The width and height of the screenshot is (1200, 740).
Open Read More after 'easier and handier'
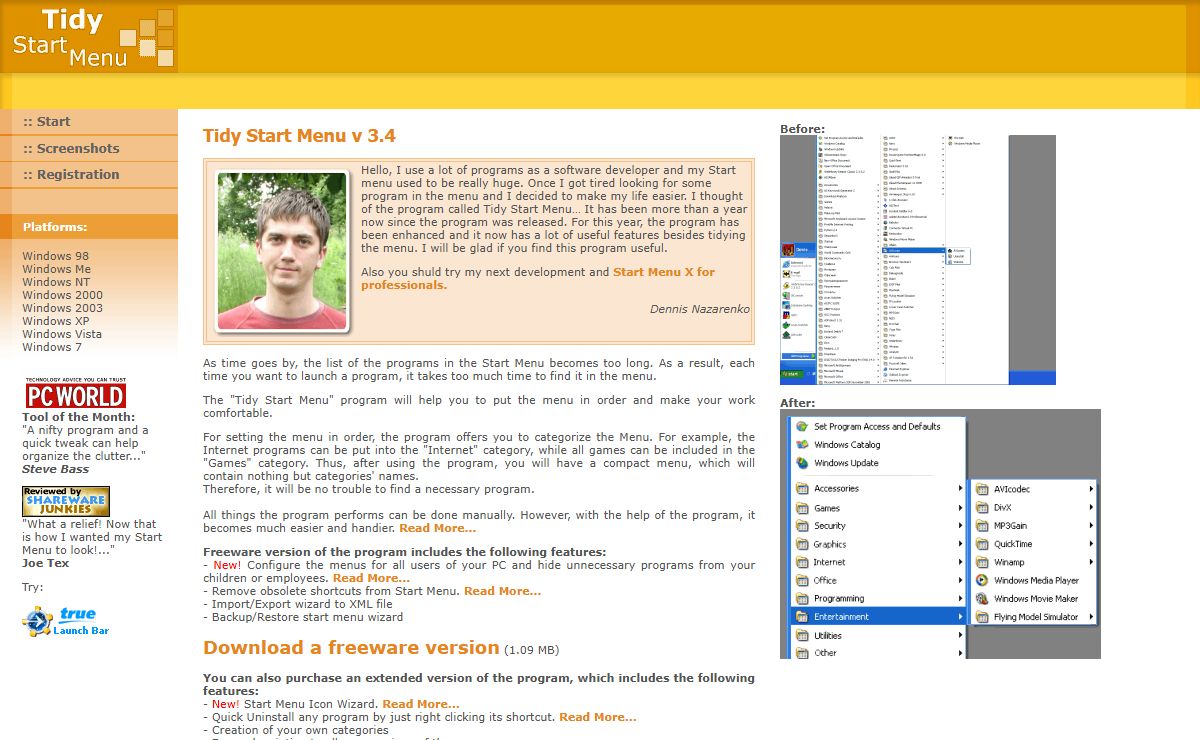[437, 528]
